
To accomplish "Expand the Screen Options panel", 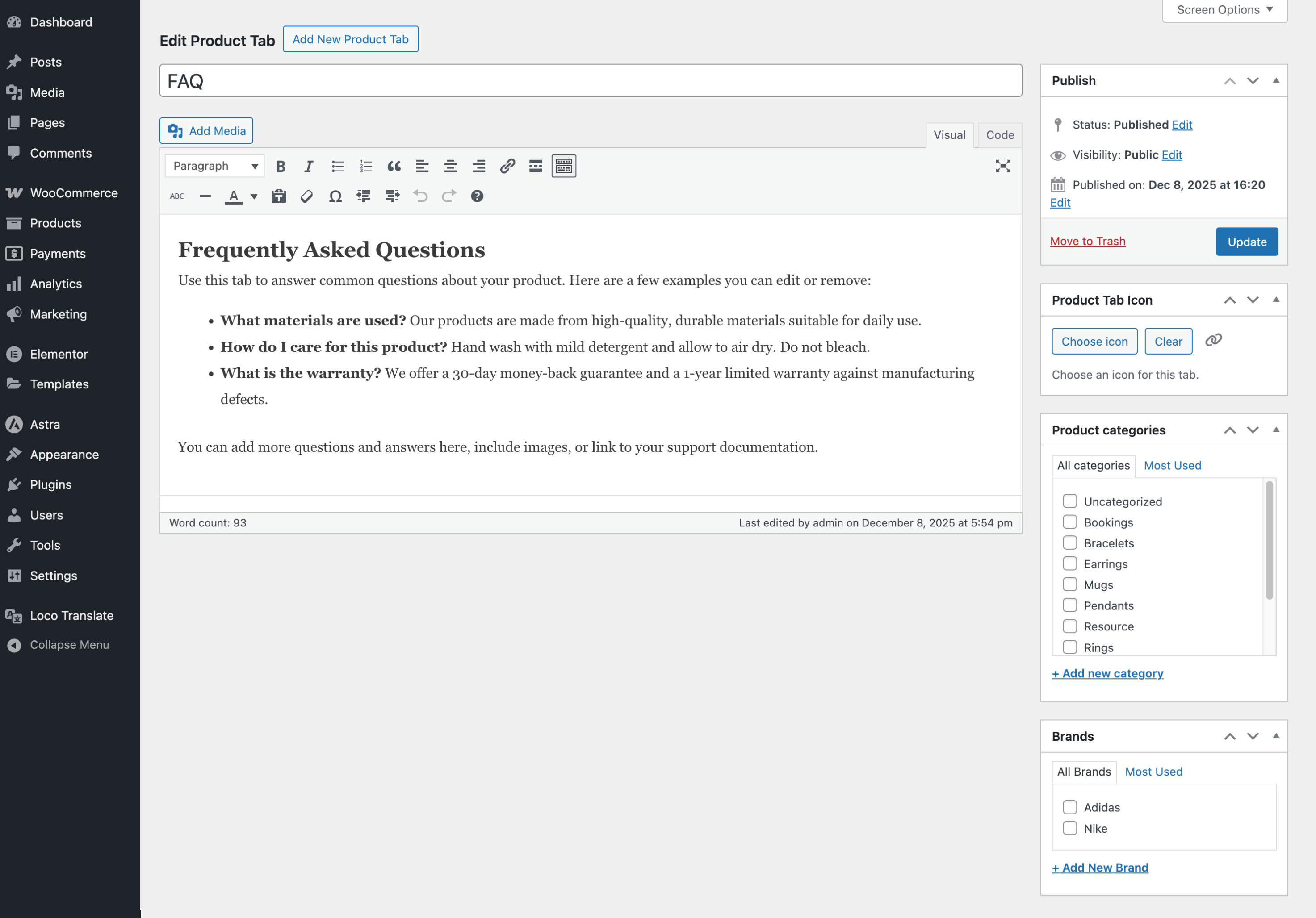I will point(1224,10).
